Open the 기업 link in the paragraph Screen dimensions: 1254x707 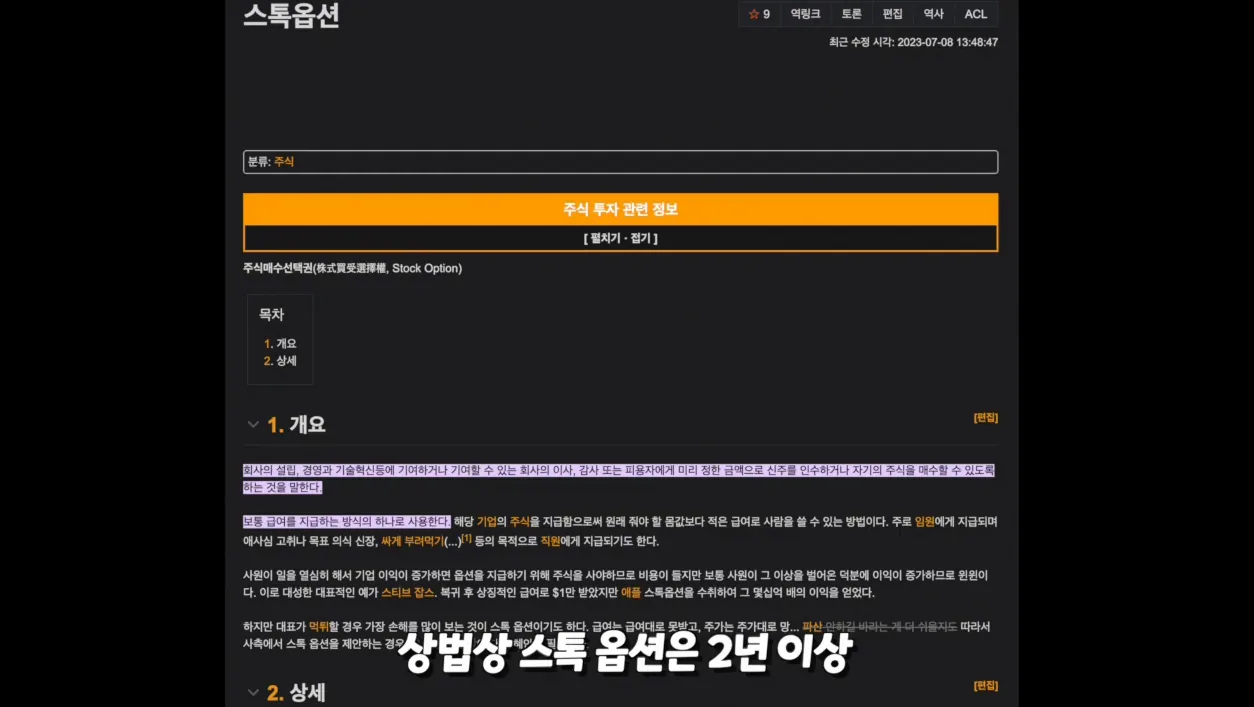pos(487,522)
